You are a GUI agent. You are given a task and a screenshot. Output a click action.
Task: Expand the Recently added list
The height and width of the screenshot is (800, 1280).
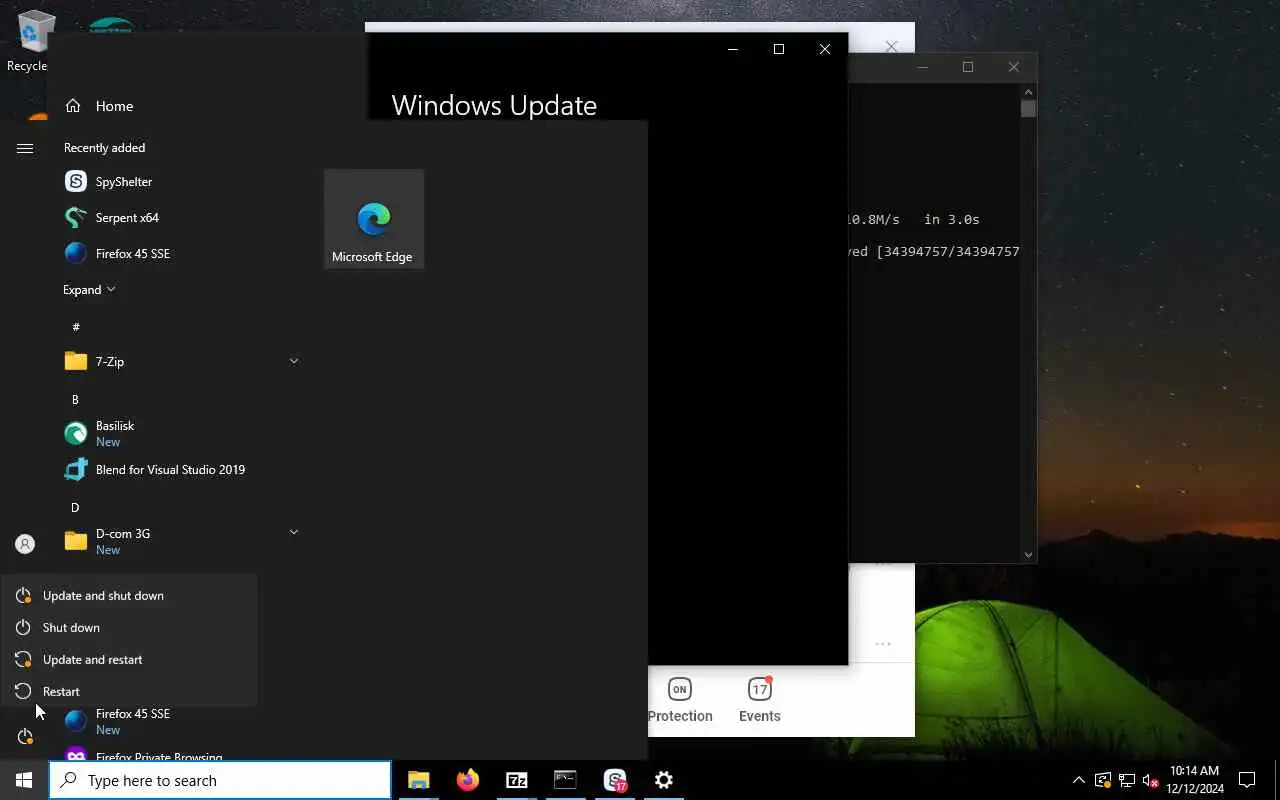pyautogui.click(x=89, y=290)
